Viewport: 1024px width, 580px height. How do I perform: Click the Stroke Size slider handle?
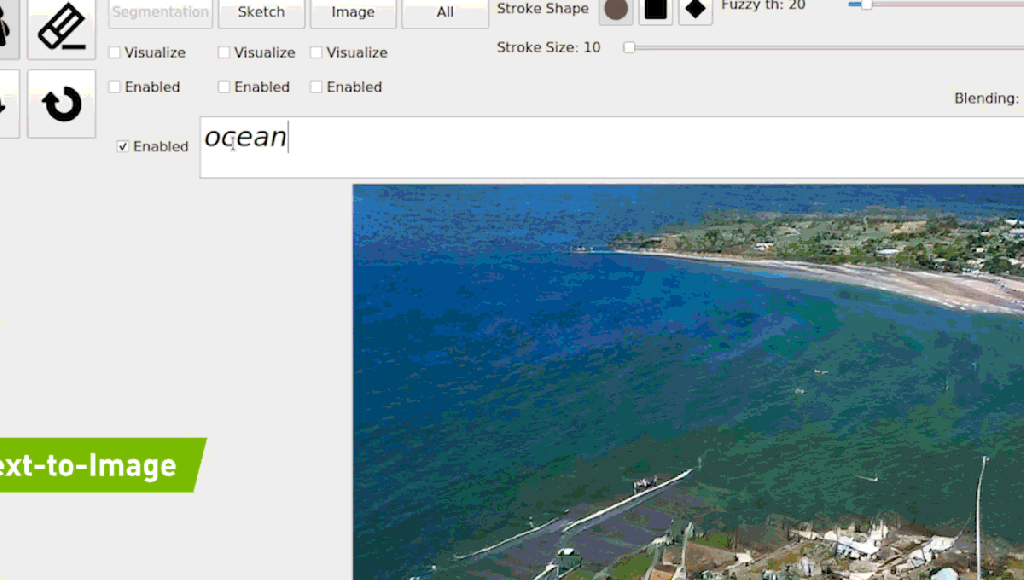[629, 47]
